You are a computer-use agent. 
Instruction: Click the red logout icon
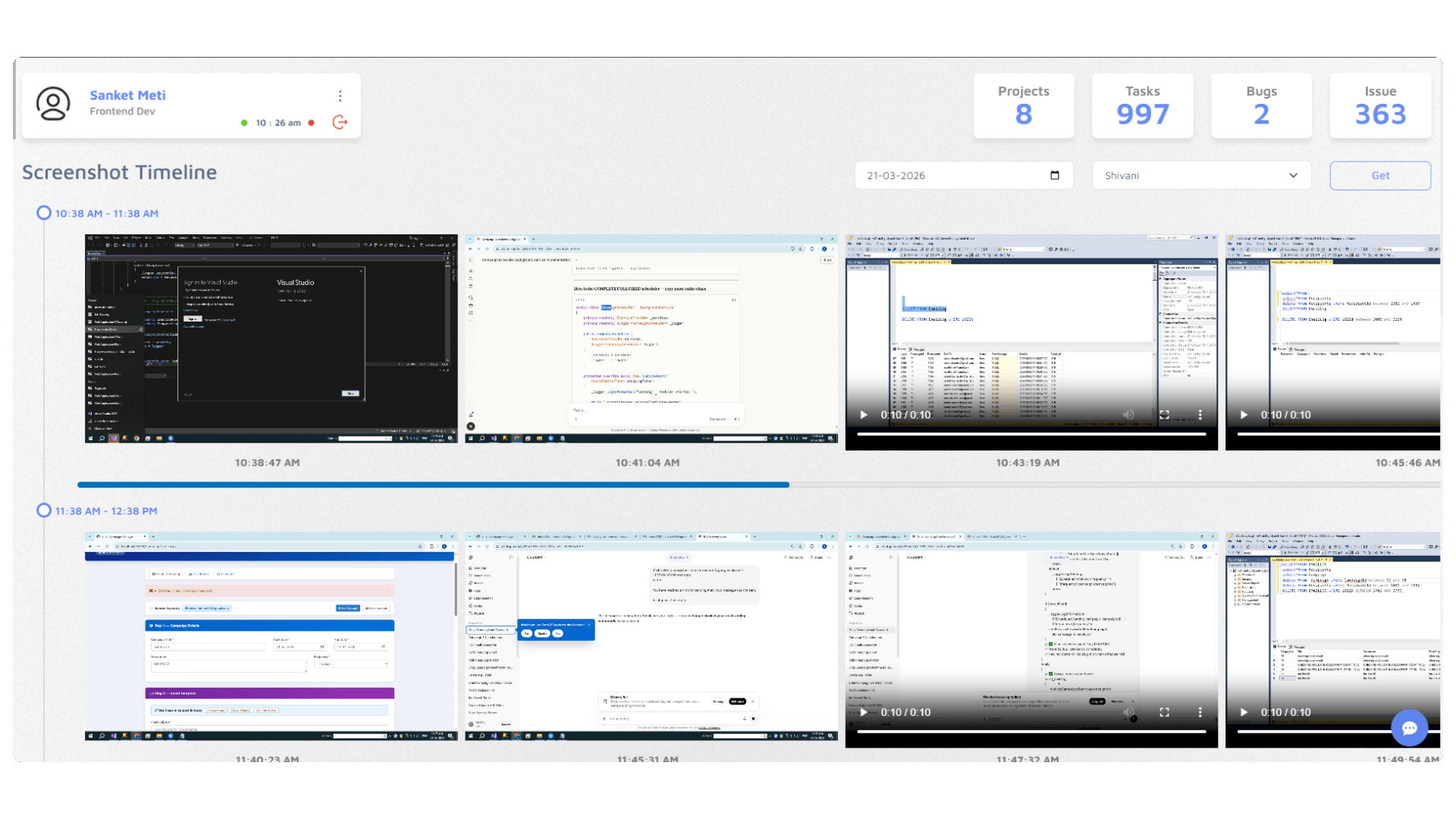(x=340, y=122)
